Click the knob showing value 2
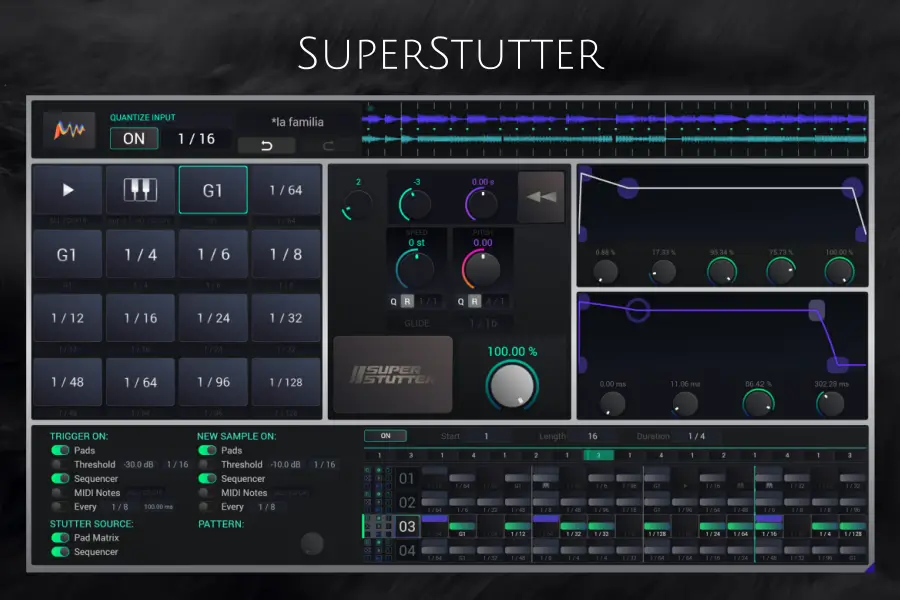Screen dimensions: 900x600 coord(358,205)
